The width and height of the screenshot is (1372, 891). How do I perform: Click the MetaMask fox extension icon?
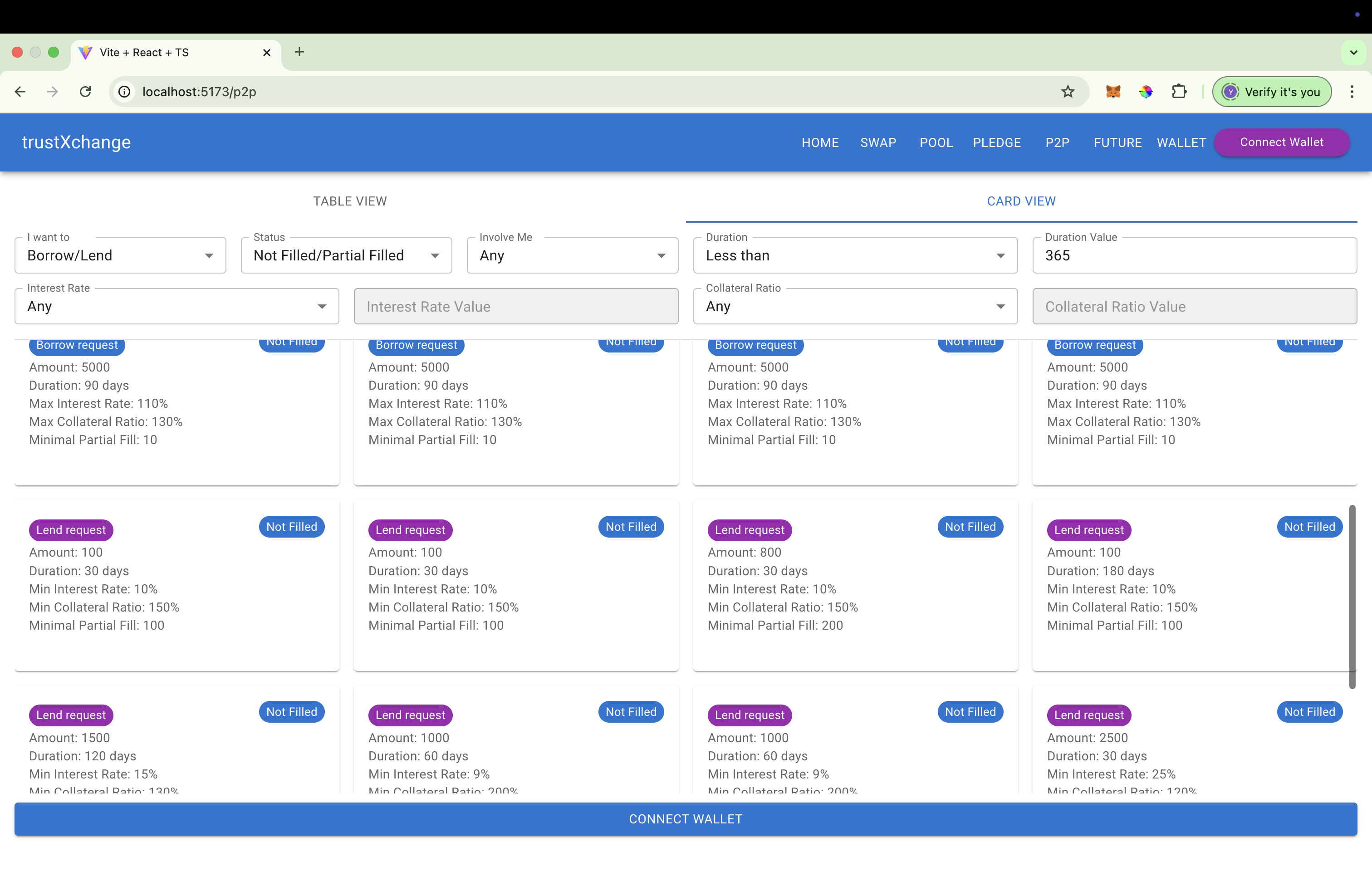point(1112,92)
